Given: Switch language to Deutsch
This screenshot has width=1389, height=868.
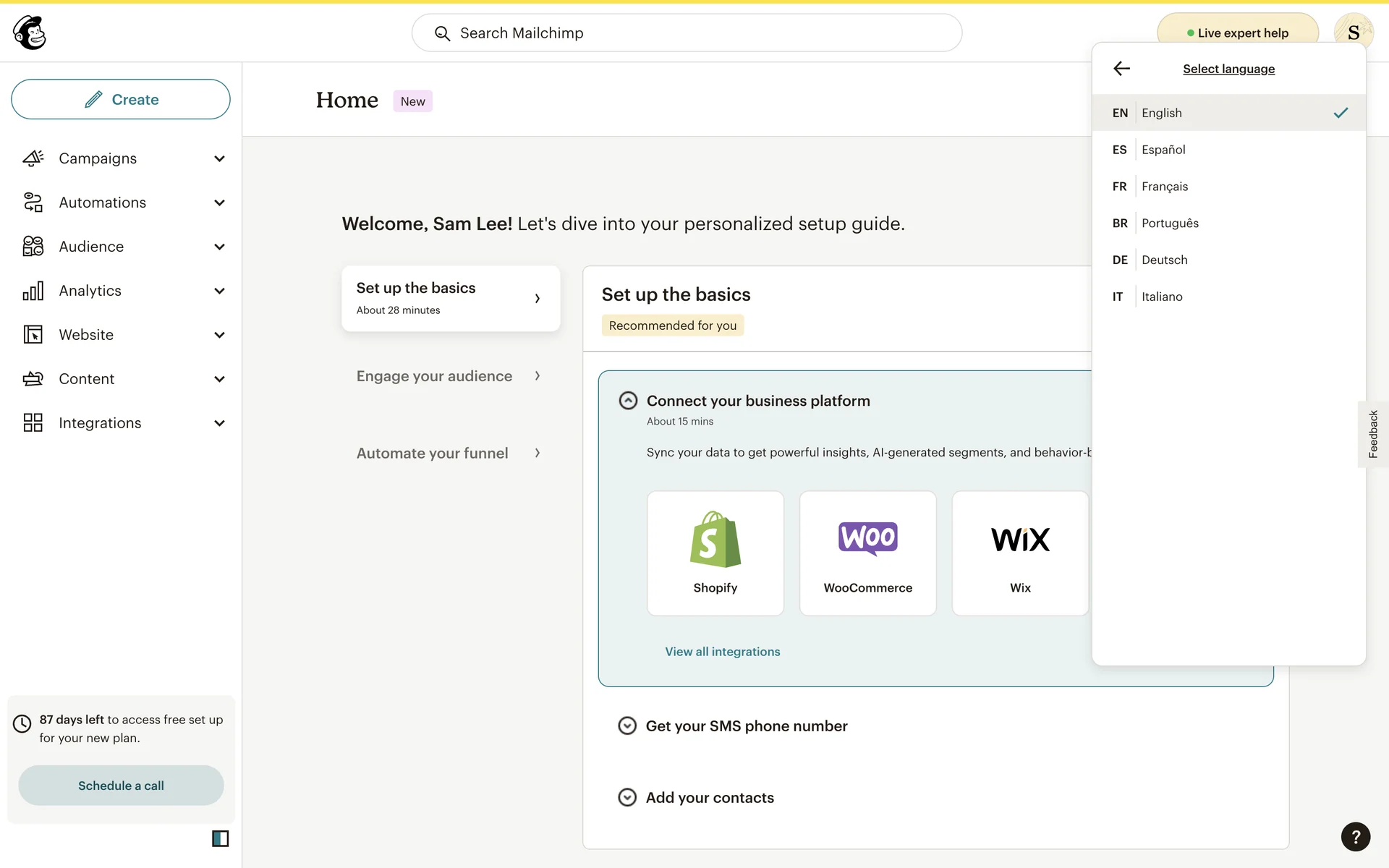Looking at the screenshot, I should [1164, 260].
